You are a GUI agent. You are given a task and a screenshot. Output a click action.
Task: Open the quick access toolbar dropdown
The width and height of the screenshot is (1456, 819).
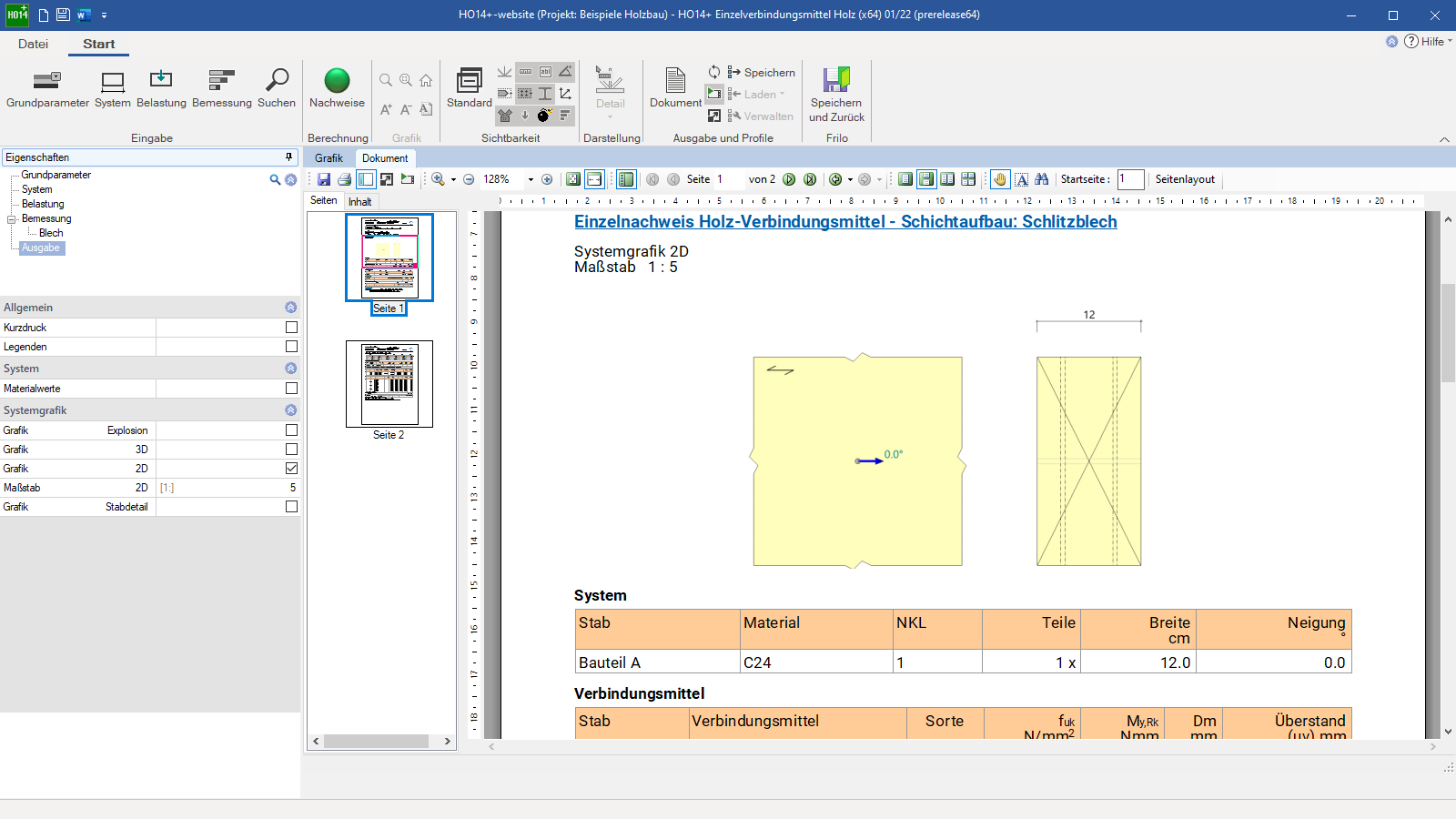pyautogui.click(x=104, y=15)
